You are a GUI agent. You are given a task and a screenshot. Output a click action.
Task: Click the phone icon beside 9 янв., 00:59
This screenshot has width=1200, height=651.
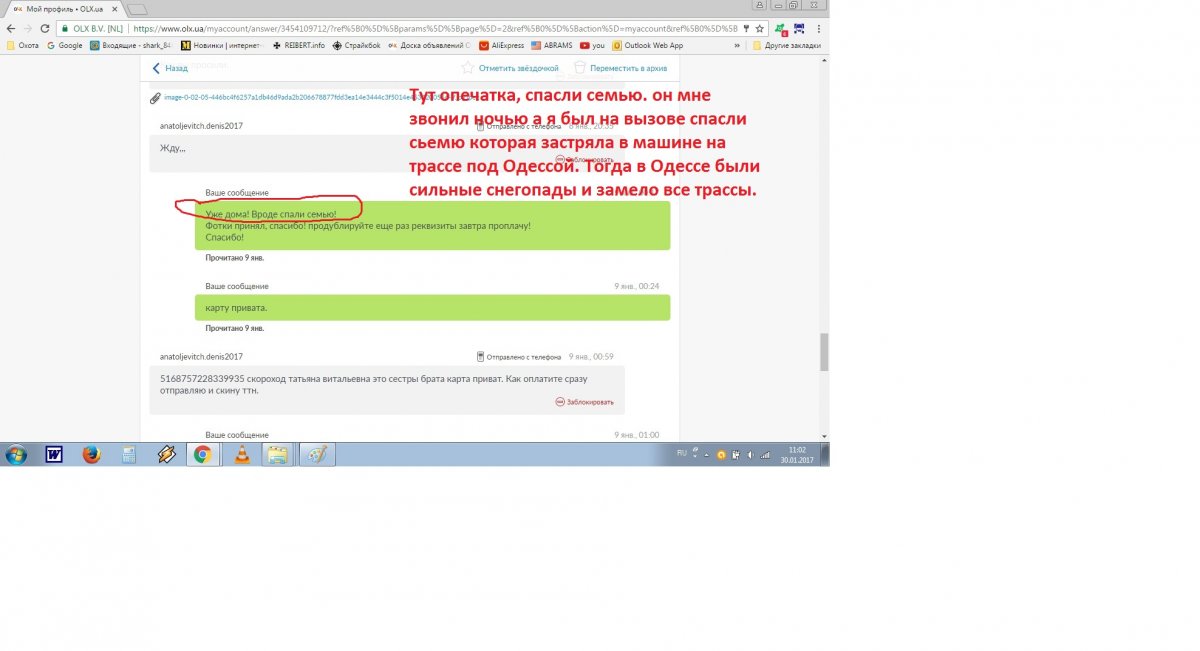point(481,356)
